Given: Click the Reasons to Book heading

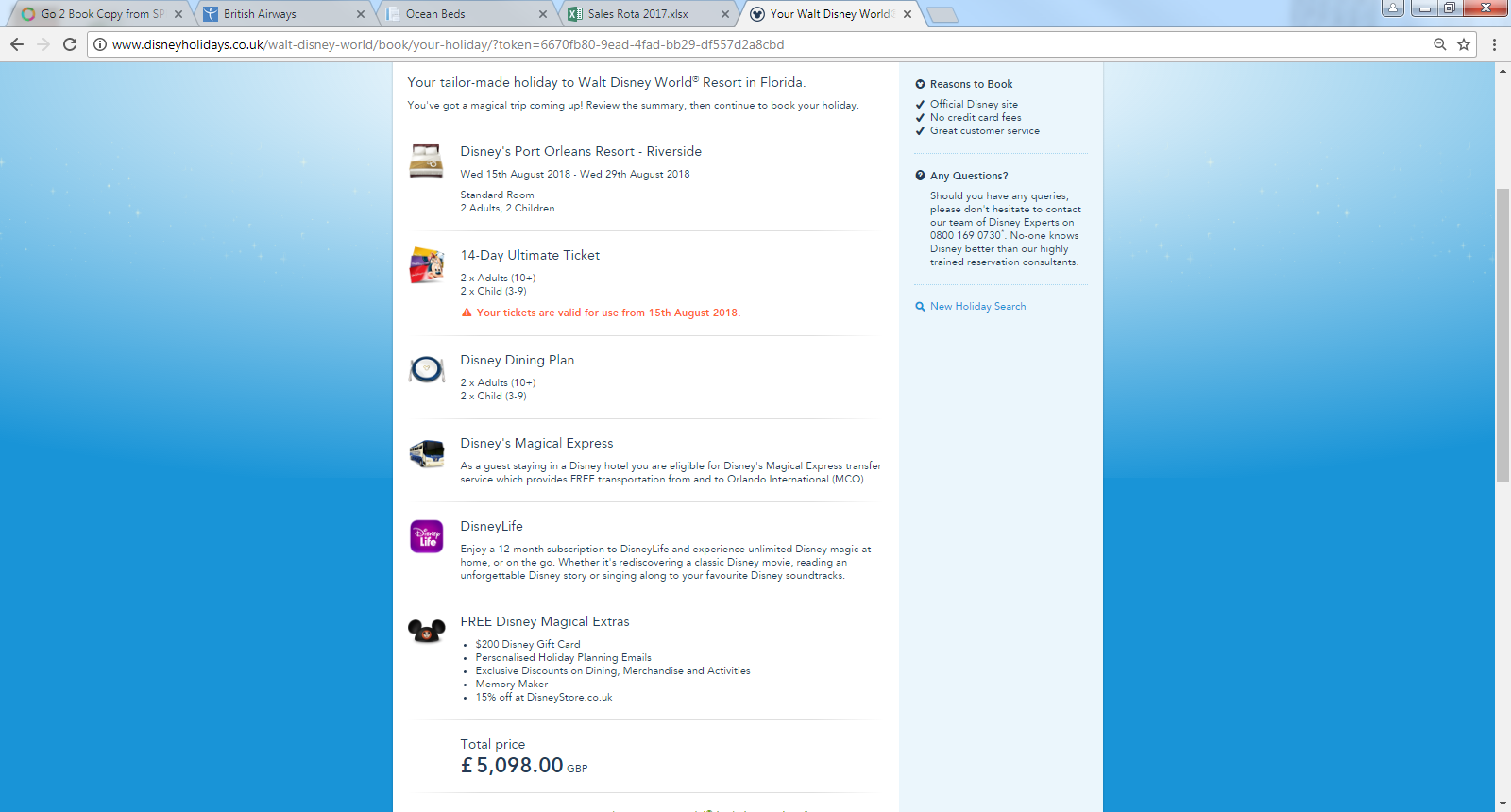Looking at the screenshot, I should tap(971, 84).
